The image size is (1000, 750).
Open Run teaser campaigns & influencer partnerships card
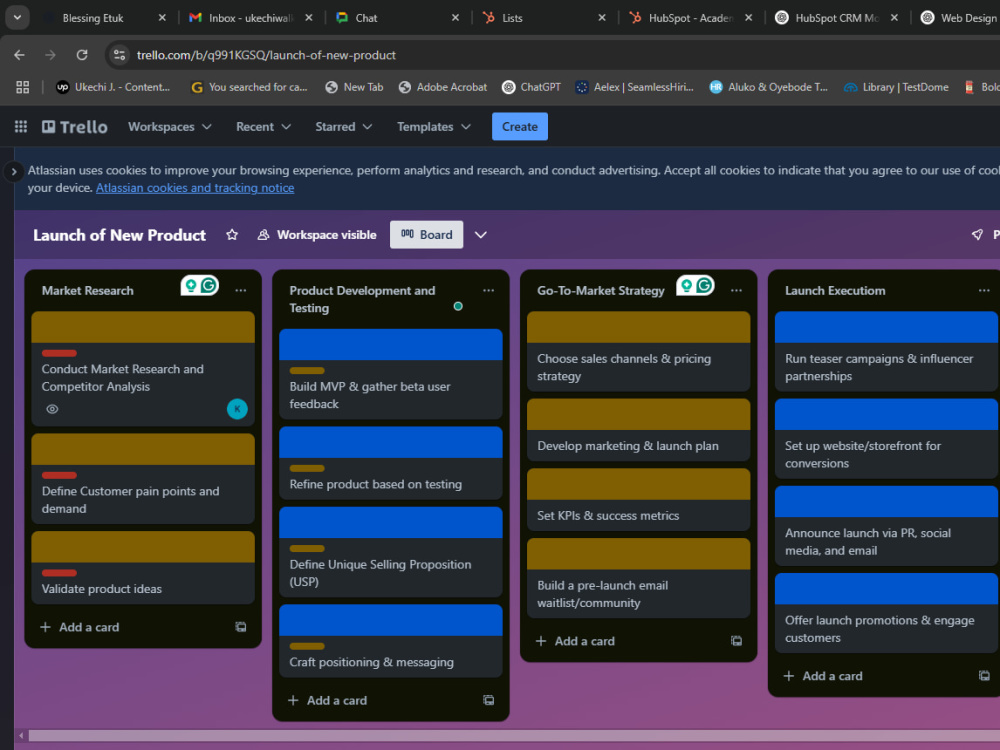[886, 351]
